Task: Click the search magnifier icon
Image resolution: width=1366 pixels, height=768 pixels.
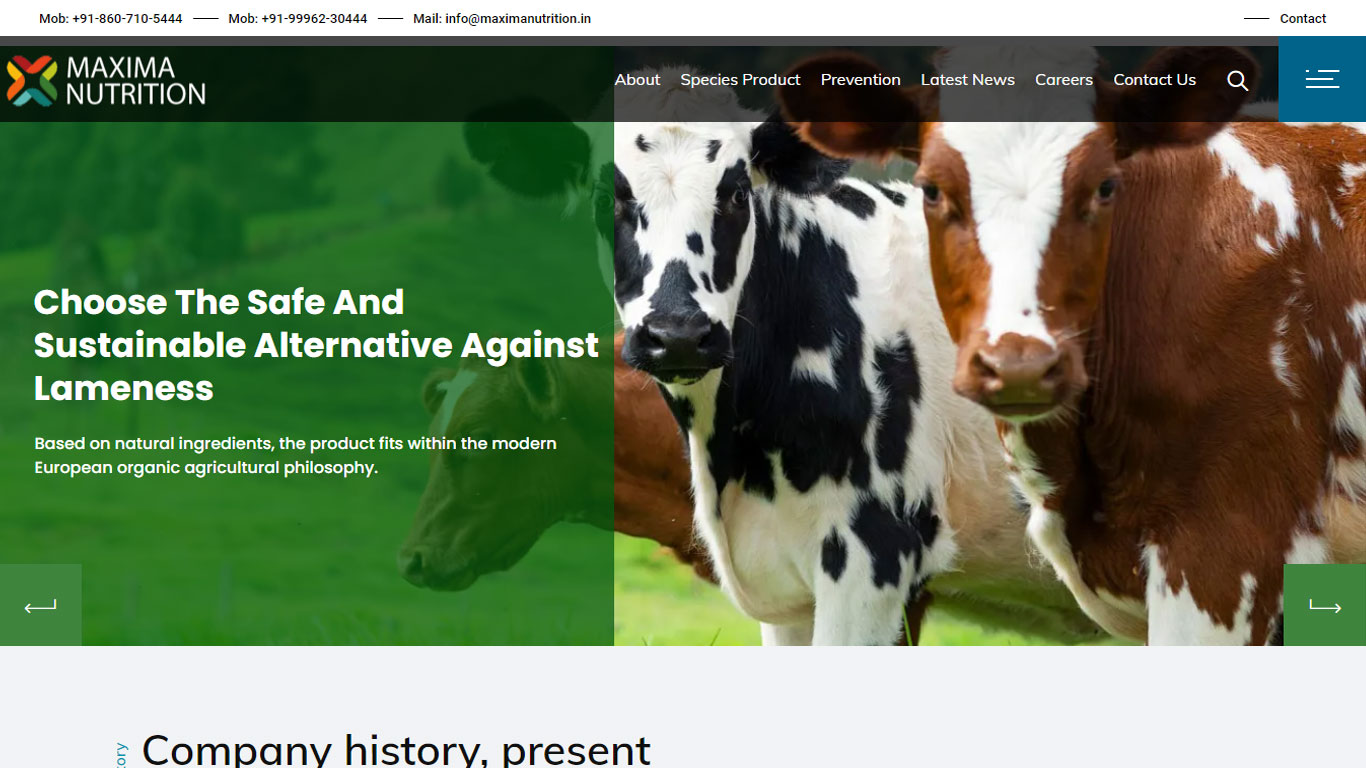Action: point(1238,80)
